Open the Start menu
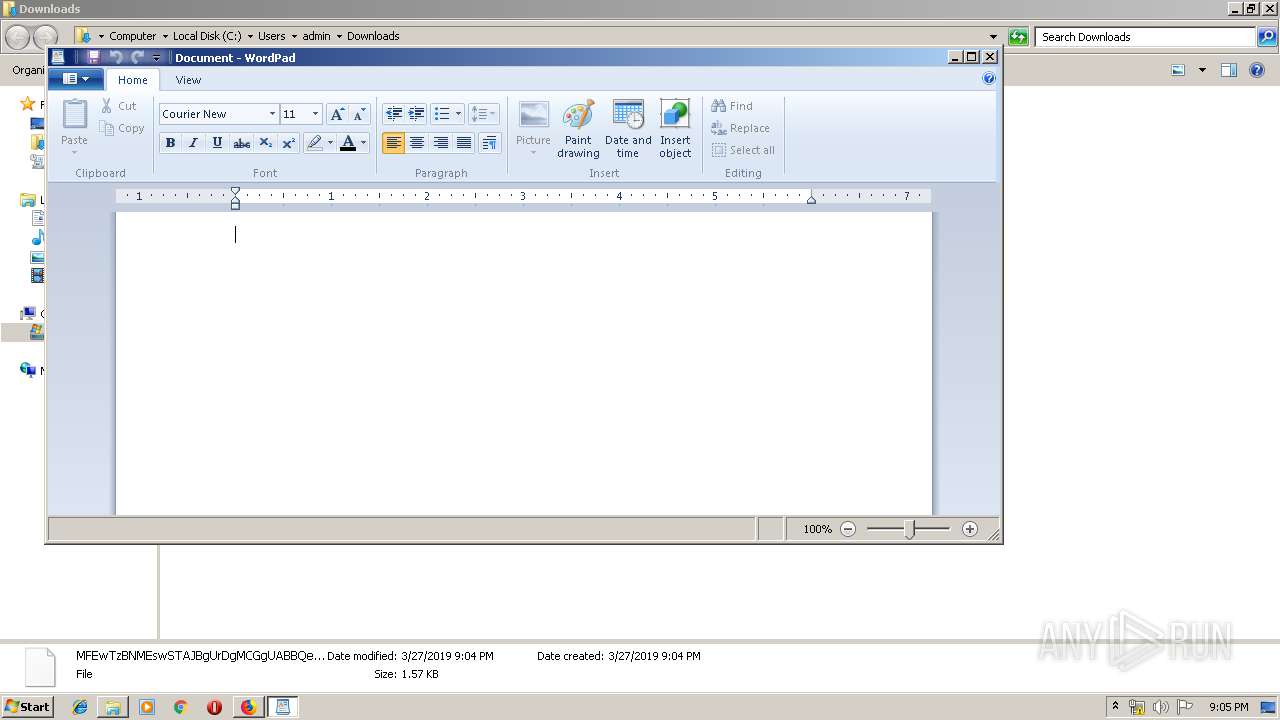 [27, 706]
